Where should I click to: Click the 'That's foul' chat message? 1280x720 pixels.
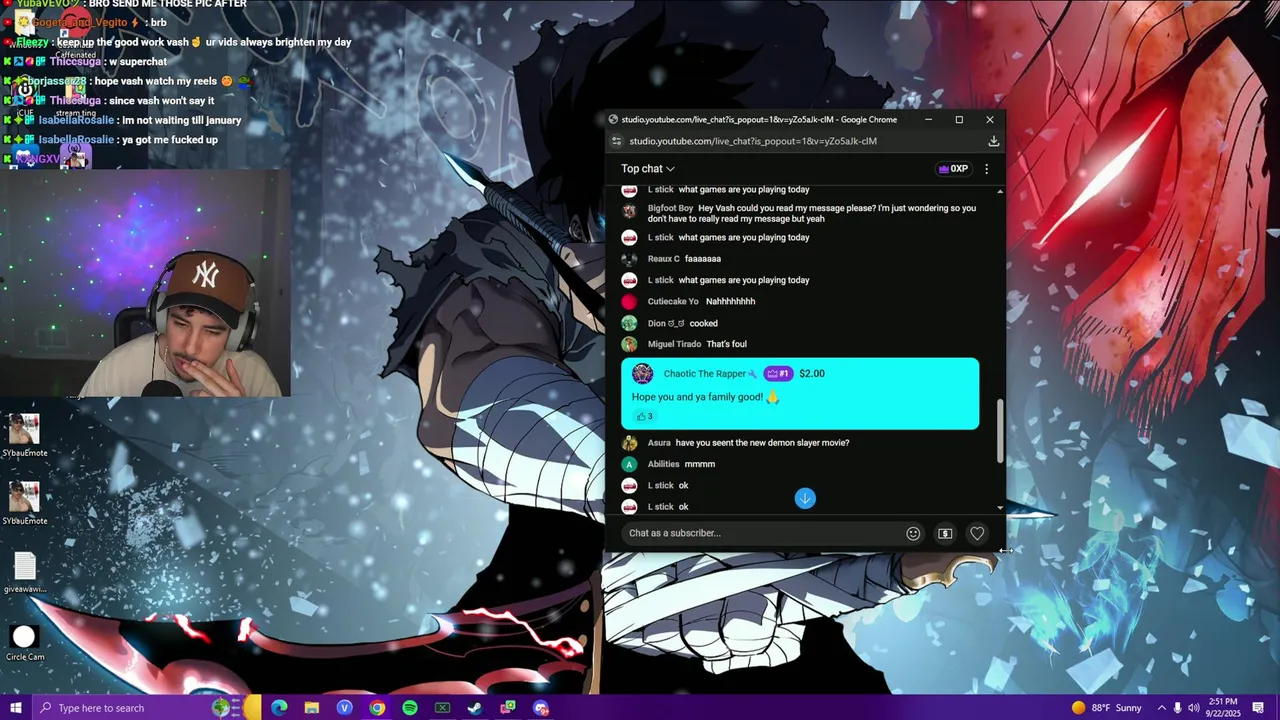(x=726, y=344)
